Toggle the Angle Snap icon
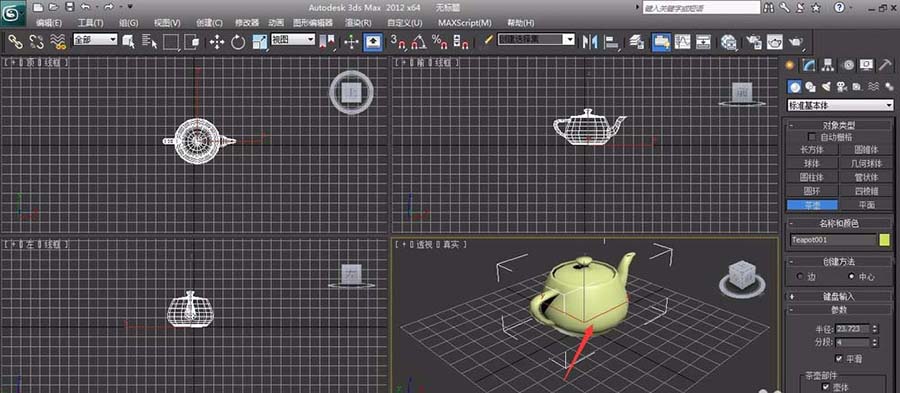This screenshot has height=393, width=900. [x=419, y=41]
